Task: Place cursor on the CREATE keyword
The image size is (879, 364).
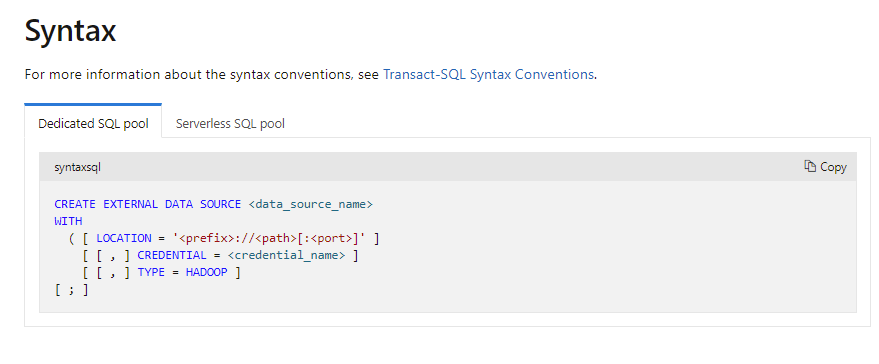Action: 75,204
